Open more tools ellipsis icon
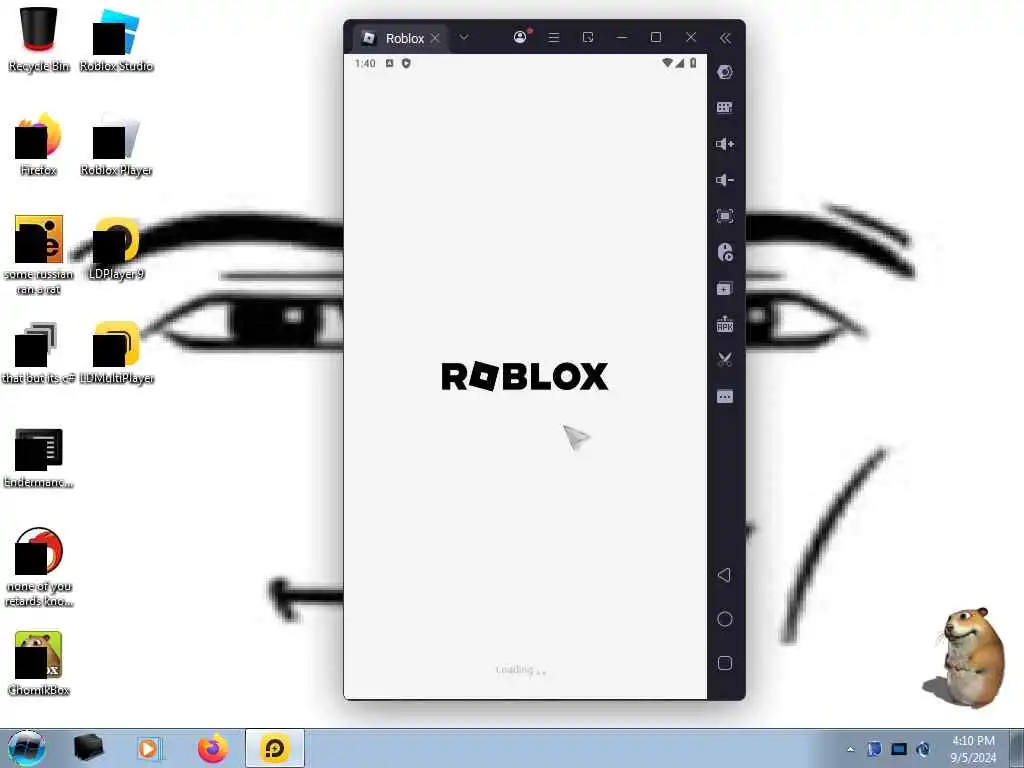The image size is (1024, 768). [x=725, y=396]
